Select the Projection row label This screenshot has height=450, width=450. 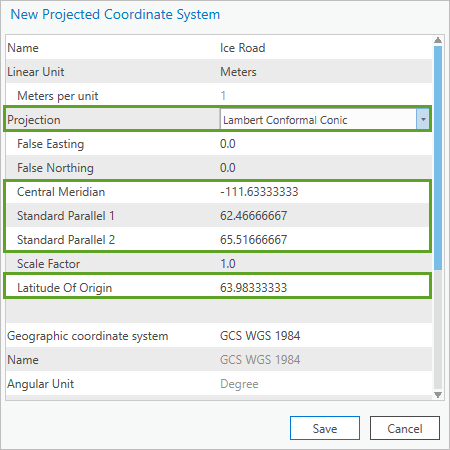pos(34,120)
